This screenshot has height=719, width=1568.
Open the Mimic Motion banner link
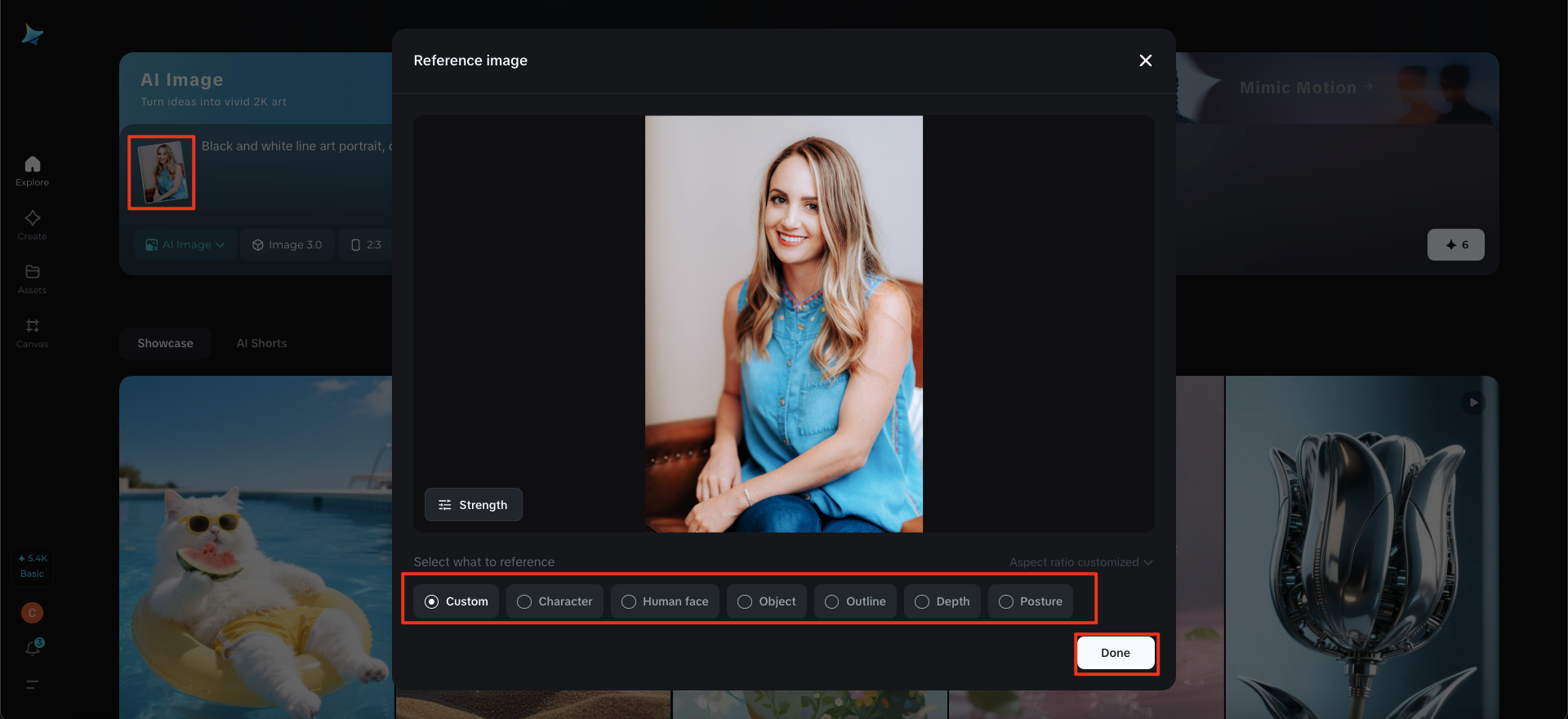tap(1306, 87)
